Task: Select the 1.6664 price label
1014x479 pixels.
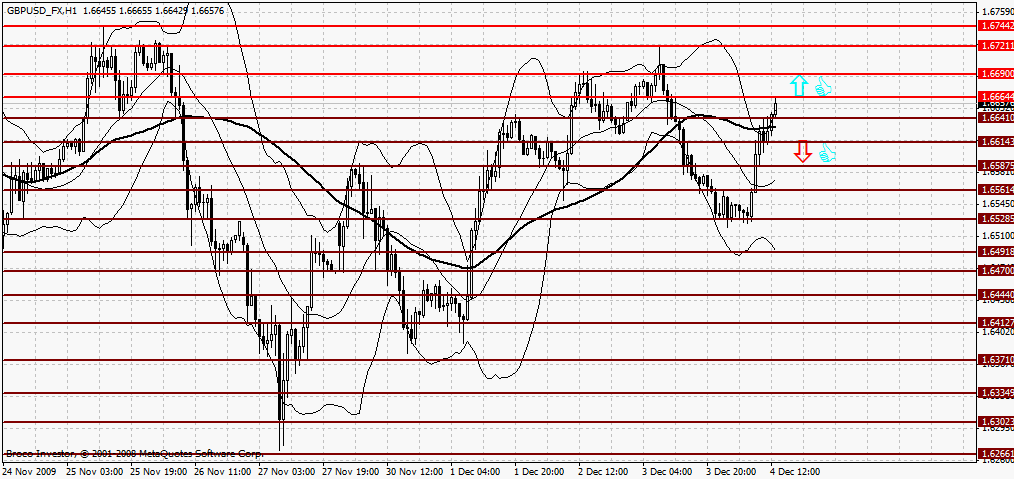Action: coord(995,97)
